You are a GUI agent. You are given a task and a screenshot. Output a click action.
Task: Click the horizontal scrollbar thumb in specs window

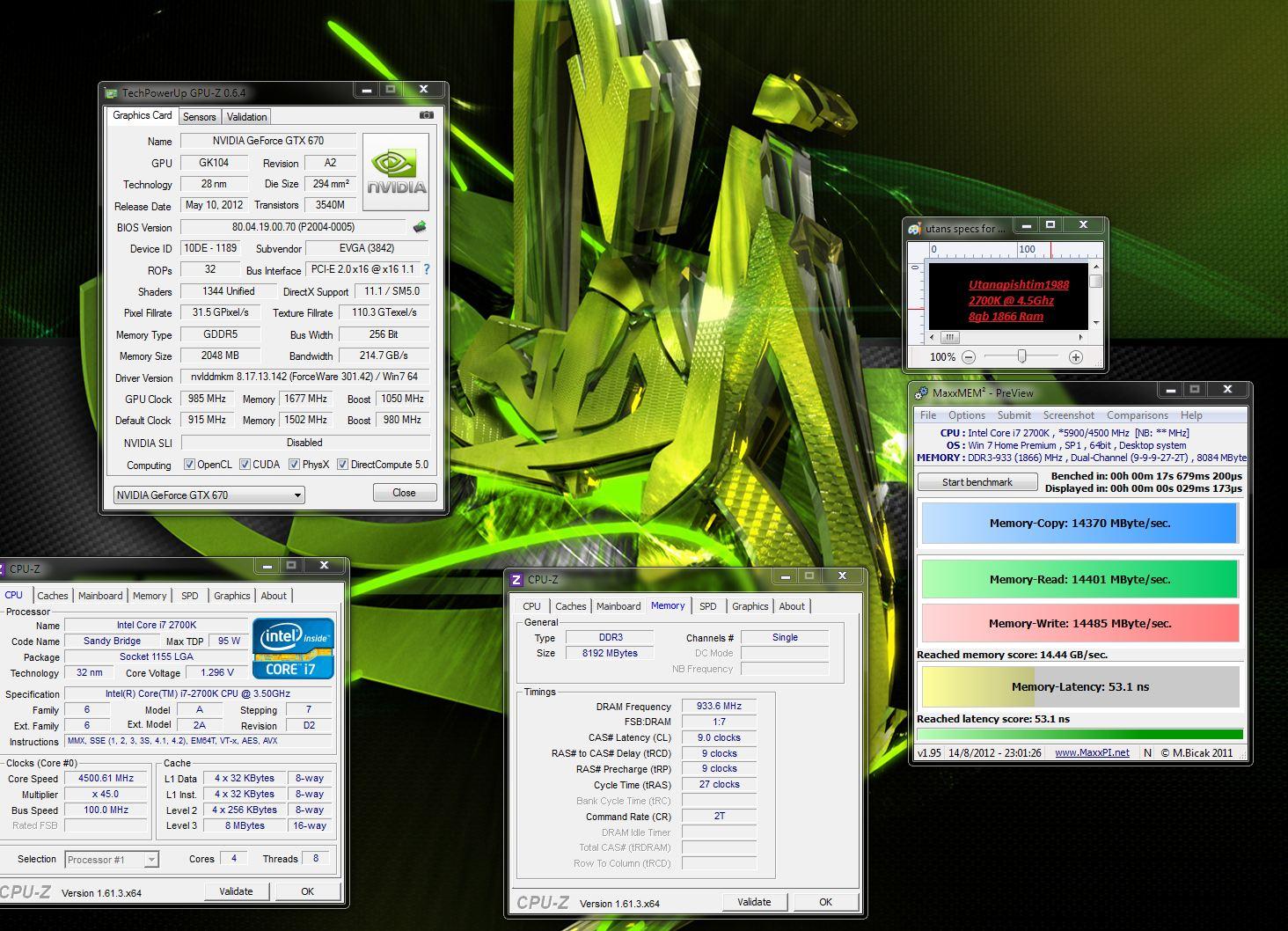[x=950, y=337]
